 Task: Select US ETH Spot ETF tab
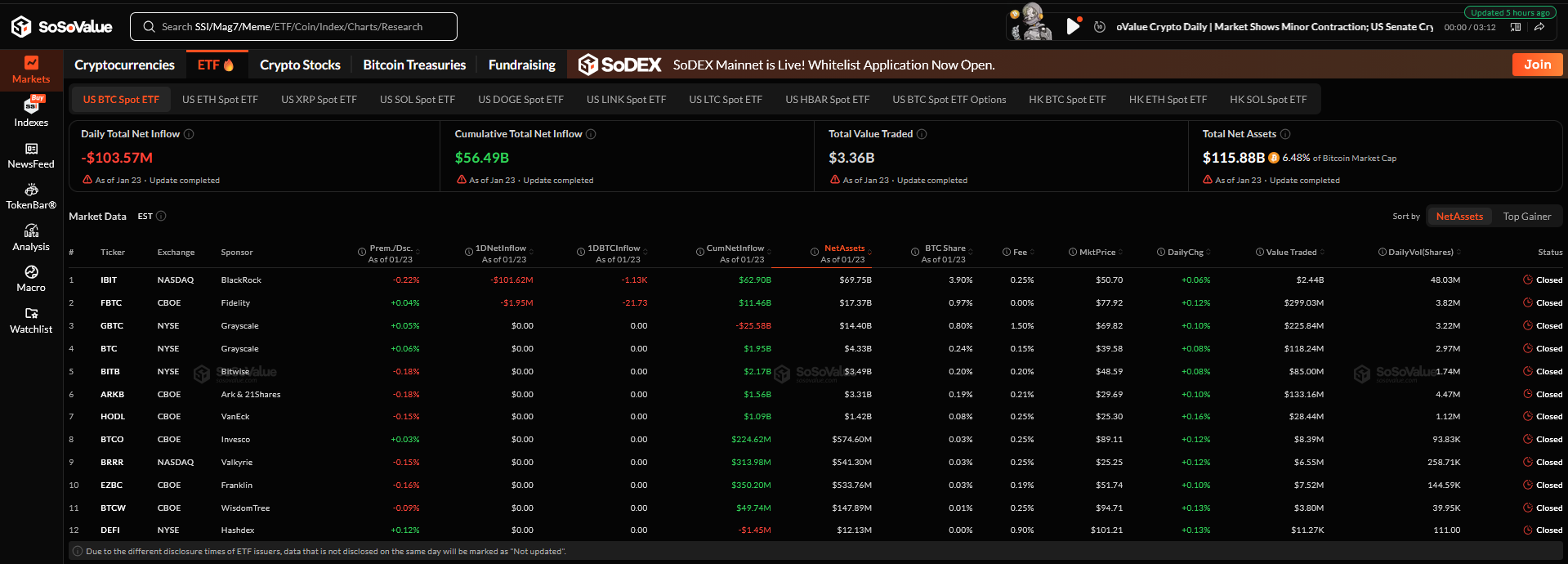(220, 100)
